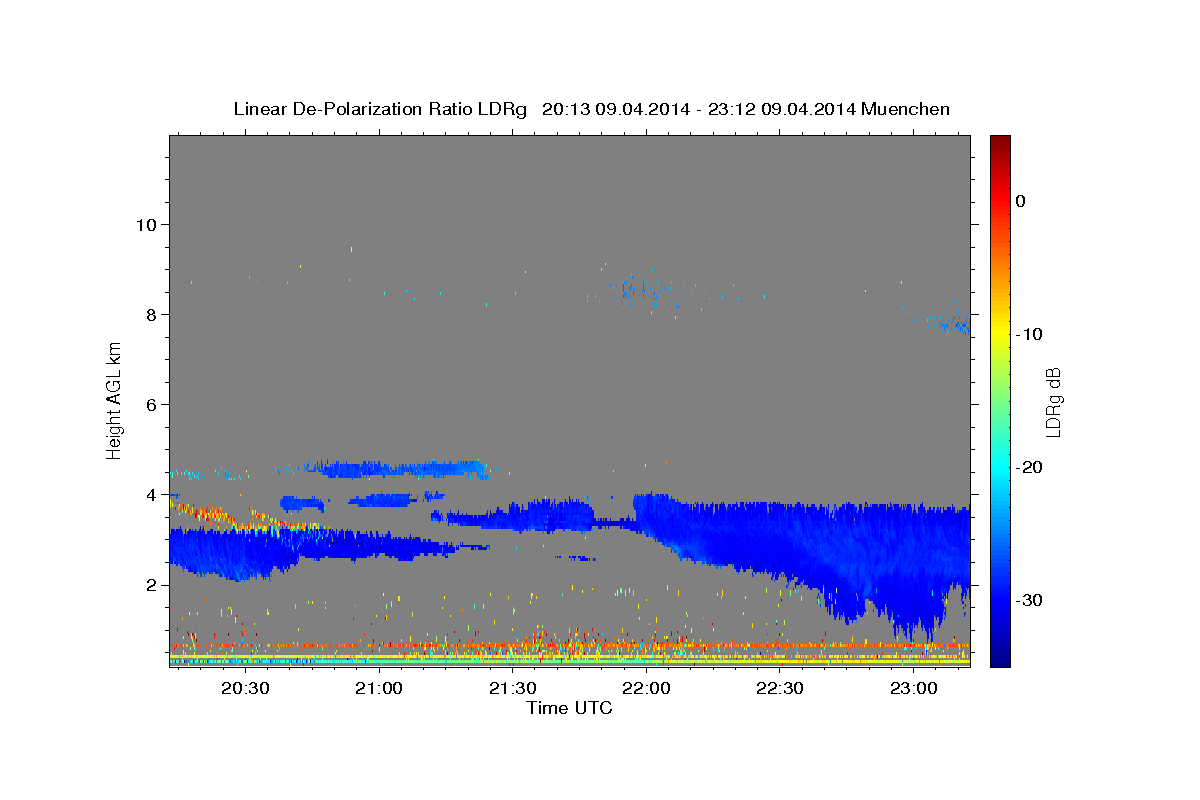Click the height label 4
The image size is (1200, 800).
pos(151,494)
